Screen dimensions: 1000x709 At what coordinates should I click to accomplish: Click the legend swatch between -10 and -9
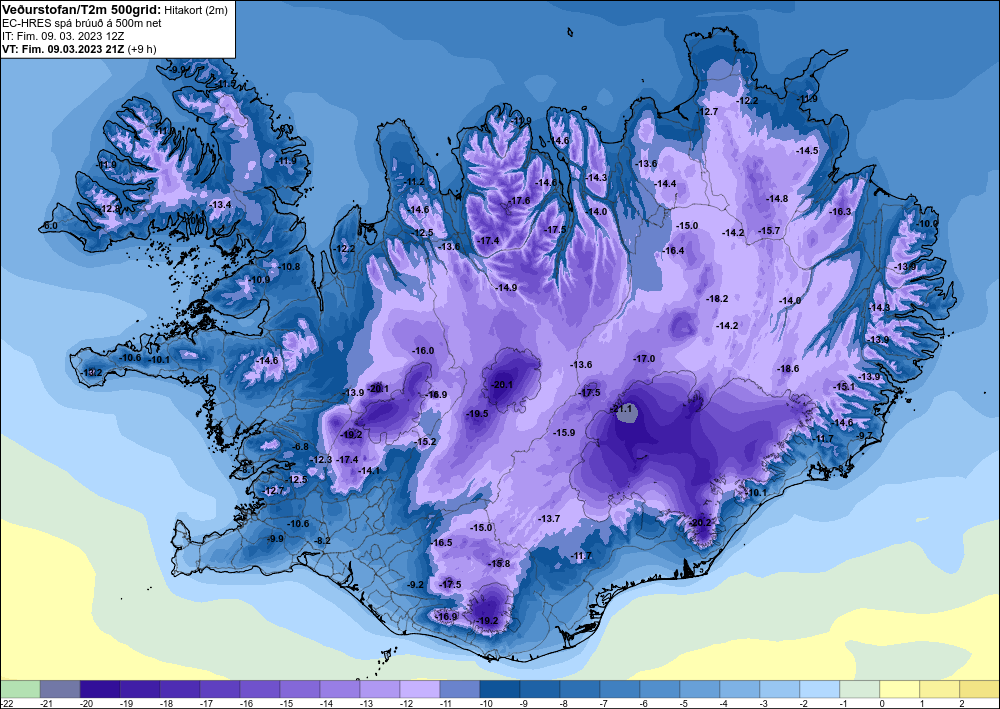499,689
